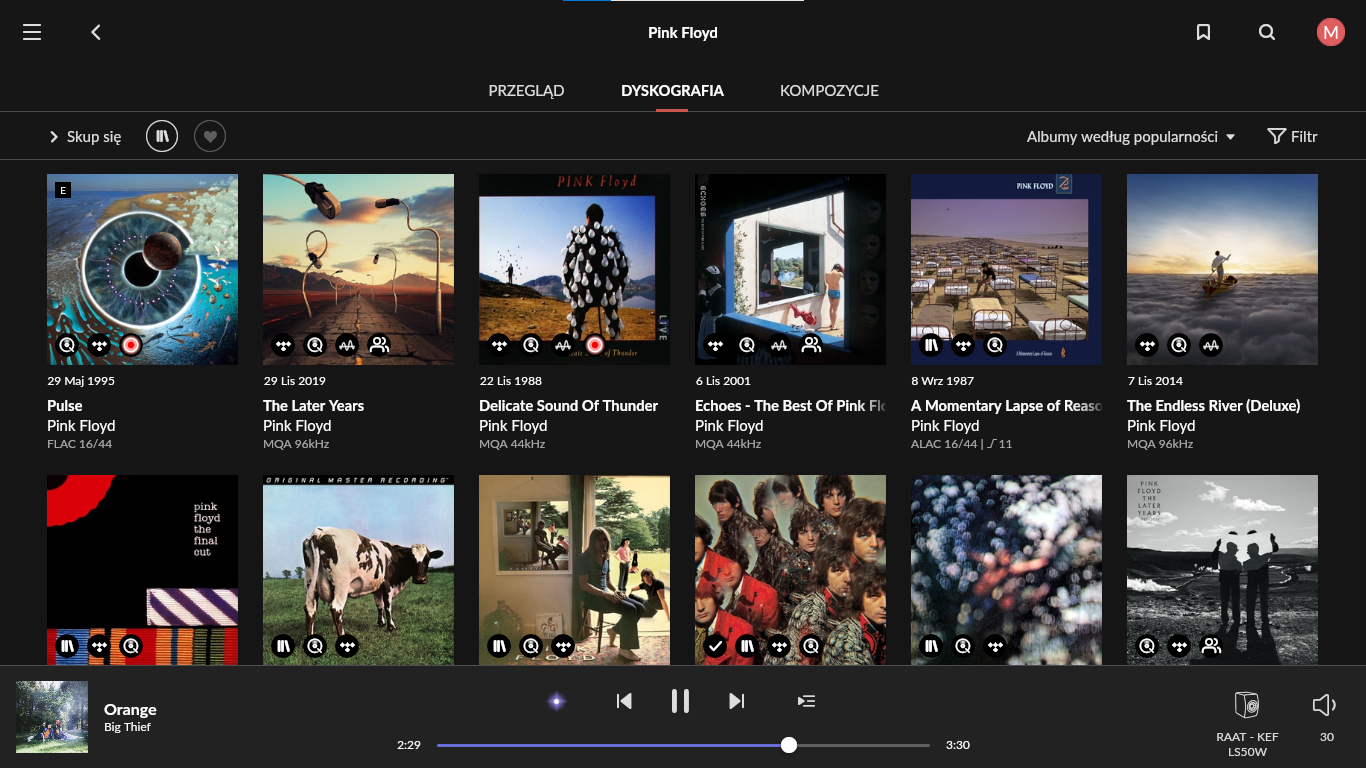Open the profile avatar labeled M

pos(1330,32)
